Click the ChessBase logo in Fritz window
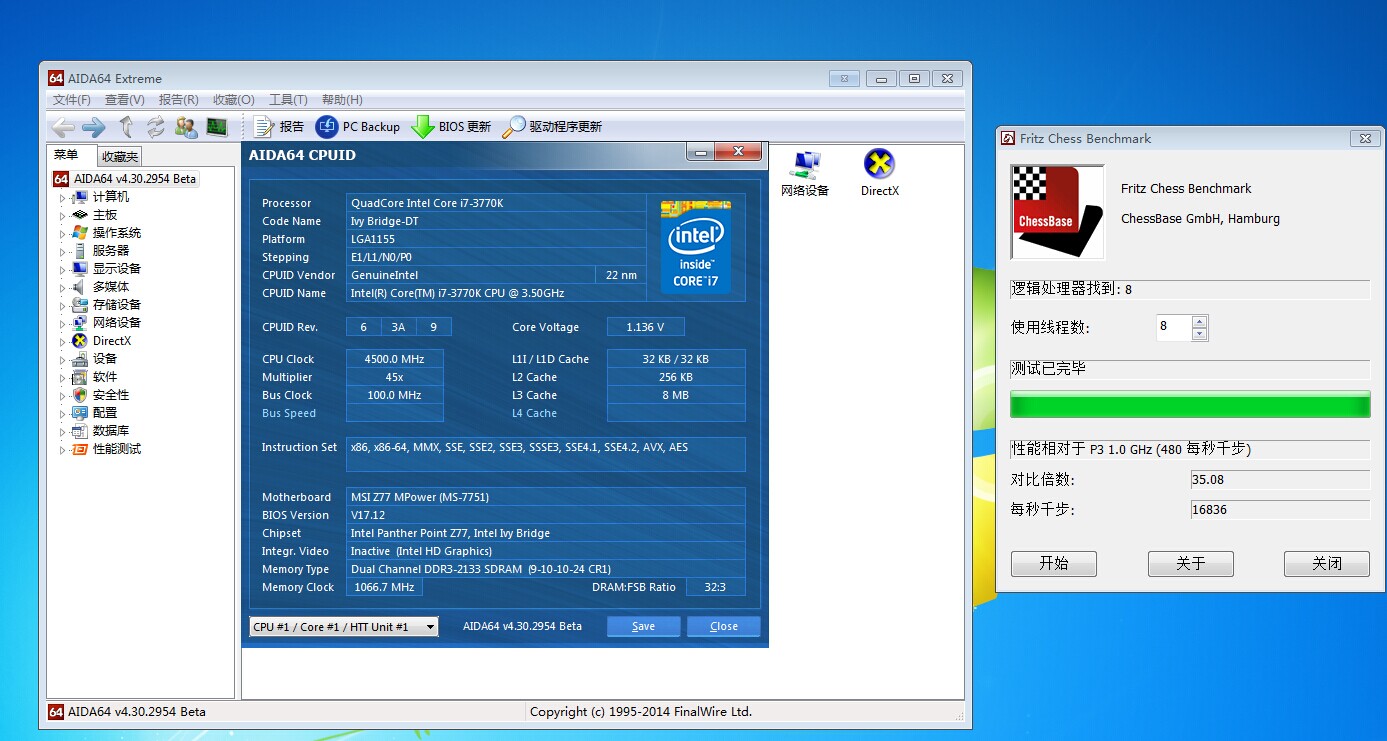 click(x=1057, y=211)
